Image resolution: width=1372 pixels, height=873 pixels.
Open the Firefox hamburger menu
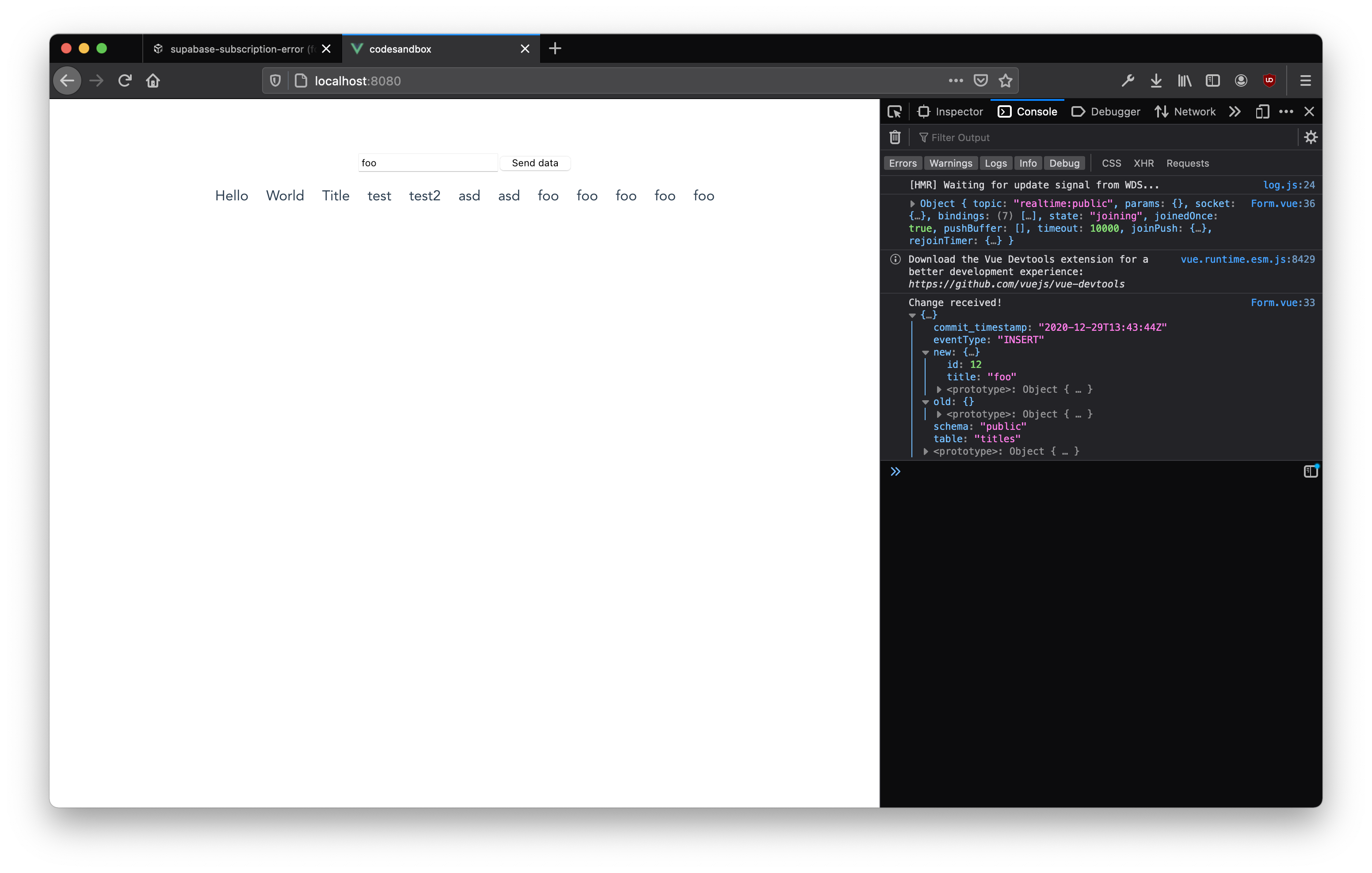[x=1305, y=81]
